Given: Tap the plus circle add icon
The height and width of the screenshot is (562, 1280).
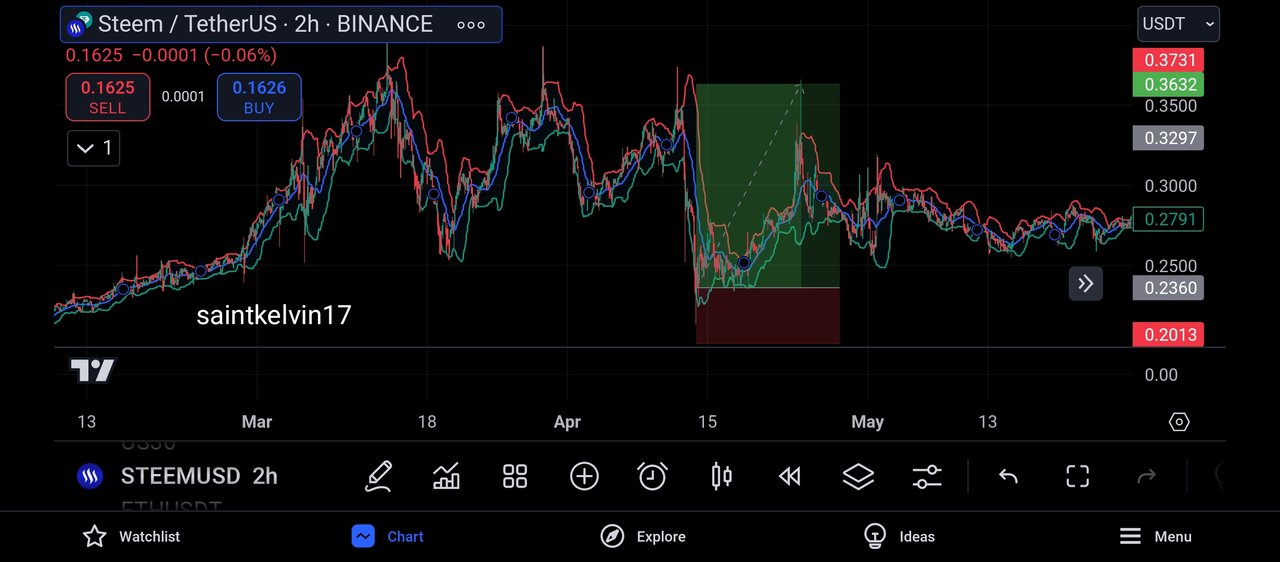Looking at the screenshot, I should point(584,476).
